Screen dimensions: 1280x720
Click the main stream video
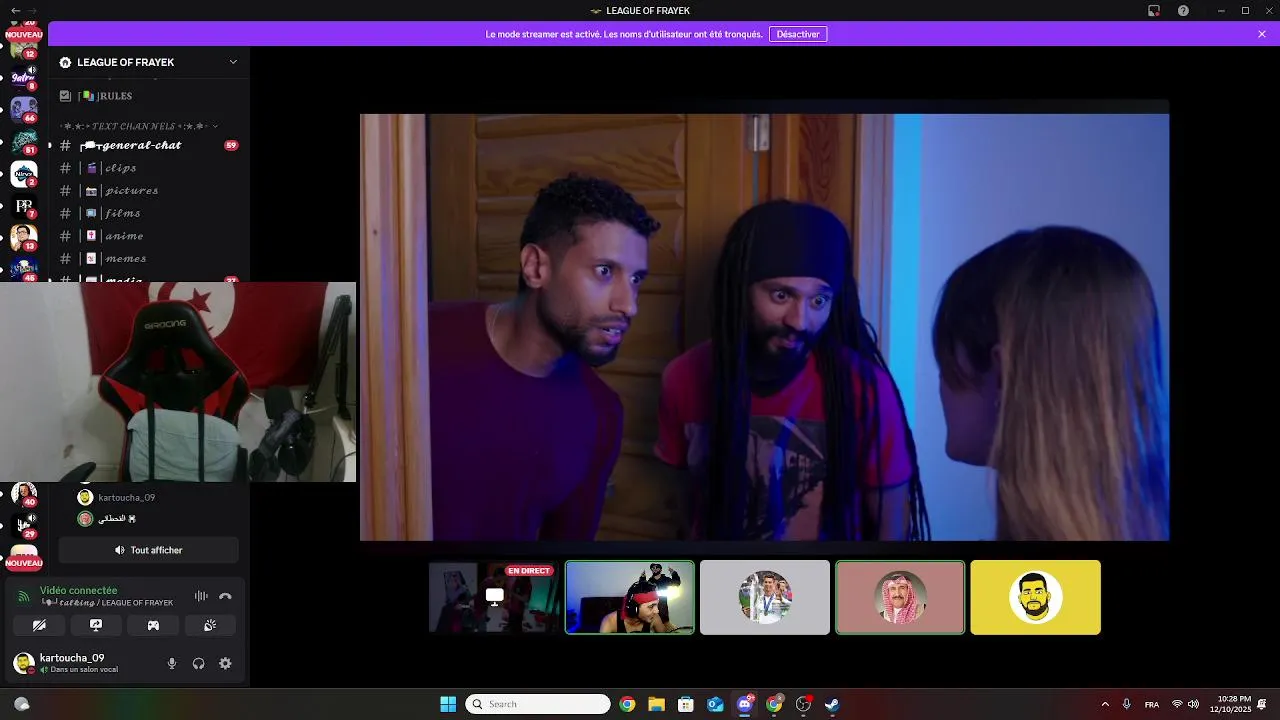[764, 327]
